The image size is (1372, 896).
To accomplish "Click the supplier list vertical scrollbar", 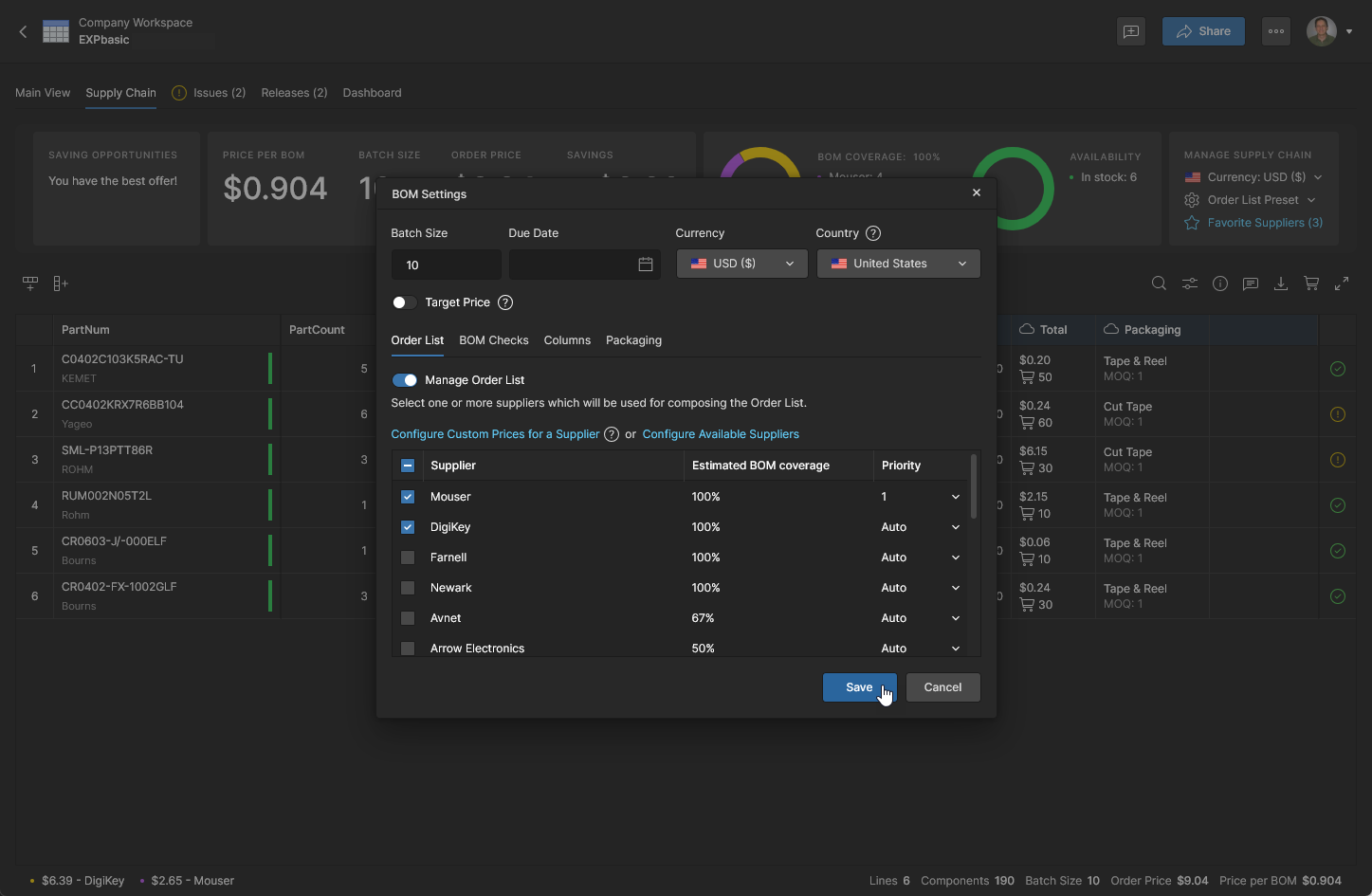I will point(974,486).
